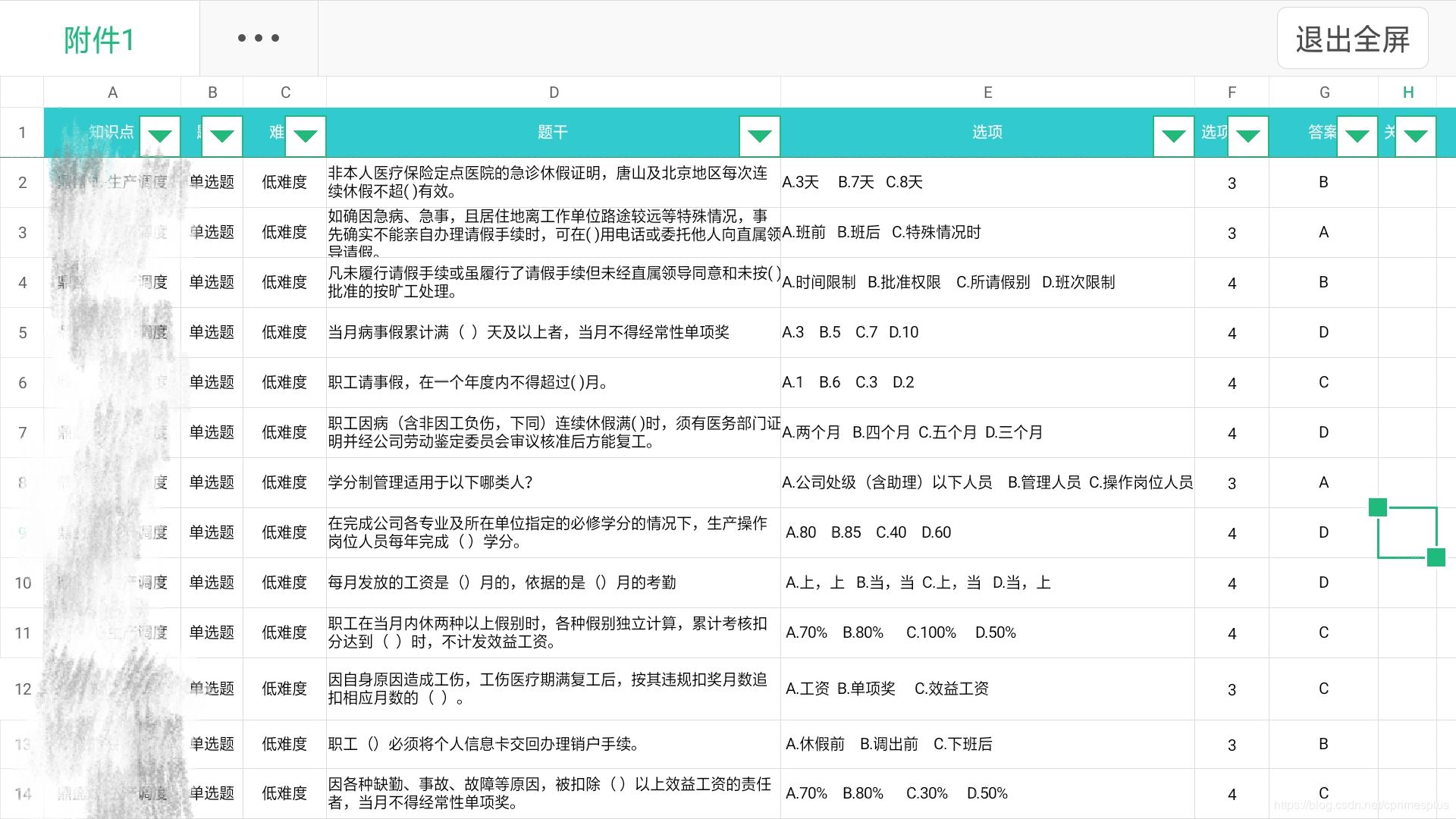Select the cell containing answer D in row 7

pyautogui.click(x=1323, y=432)
